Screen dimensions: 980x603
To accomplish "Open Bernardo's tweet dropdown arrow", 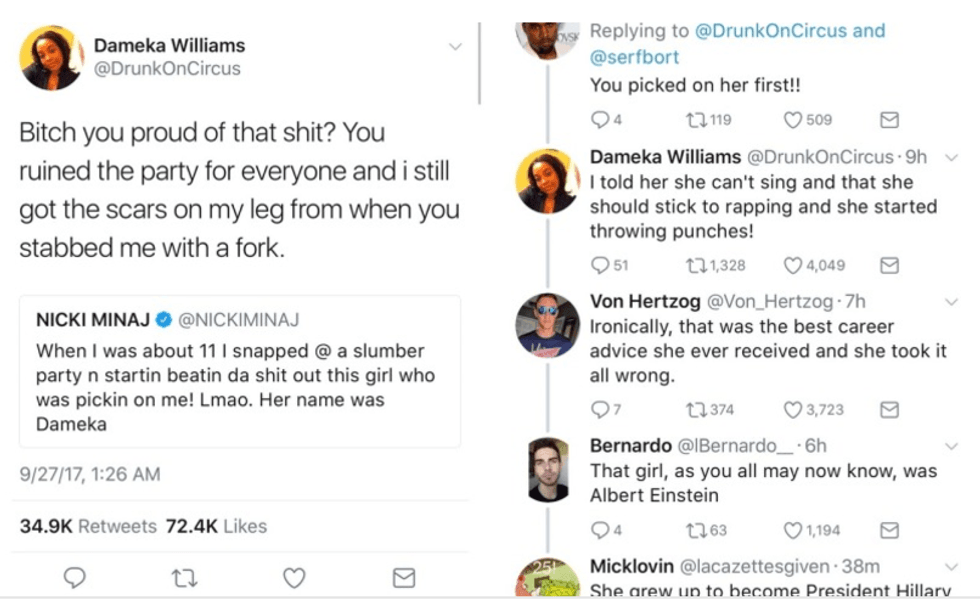I will click(951, 446).
